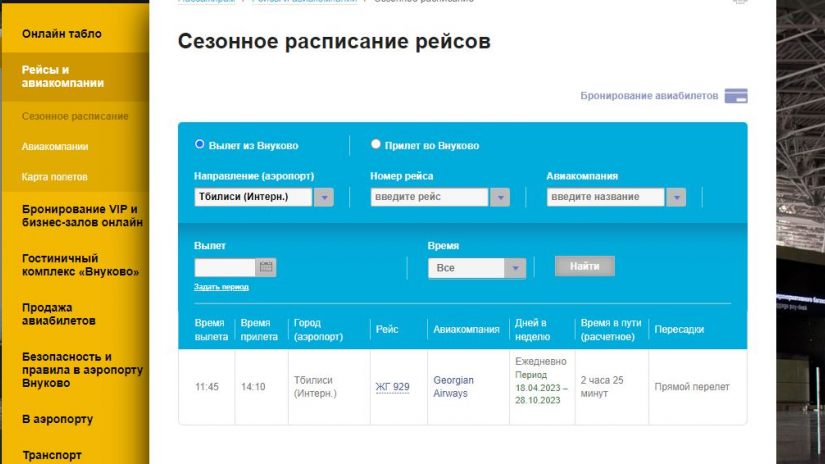This screenshot has height=464, width=825.
Task: Expand the Номер рейса dropdown arrow
Action: (x=500, y=197)
